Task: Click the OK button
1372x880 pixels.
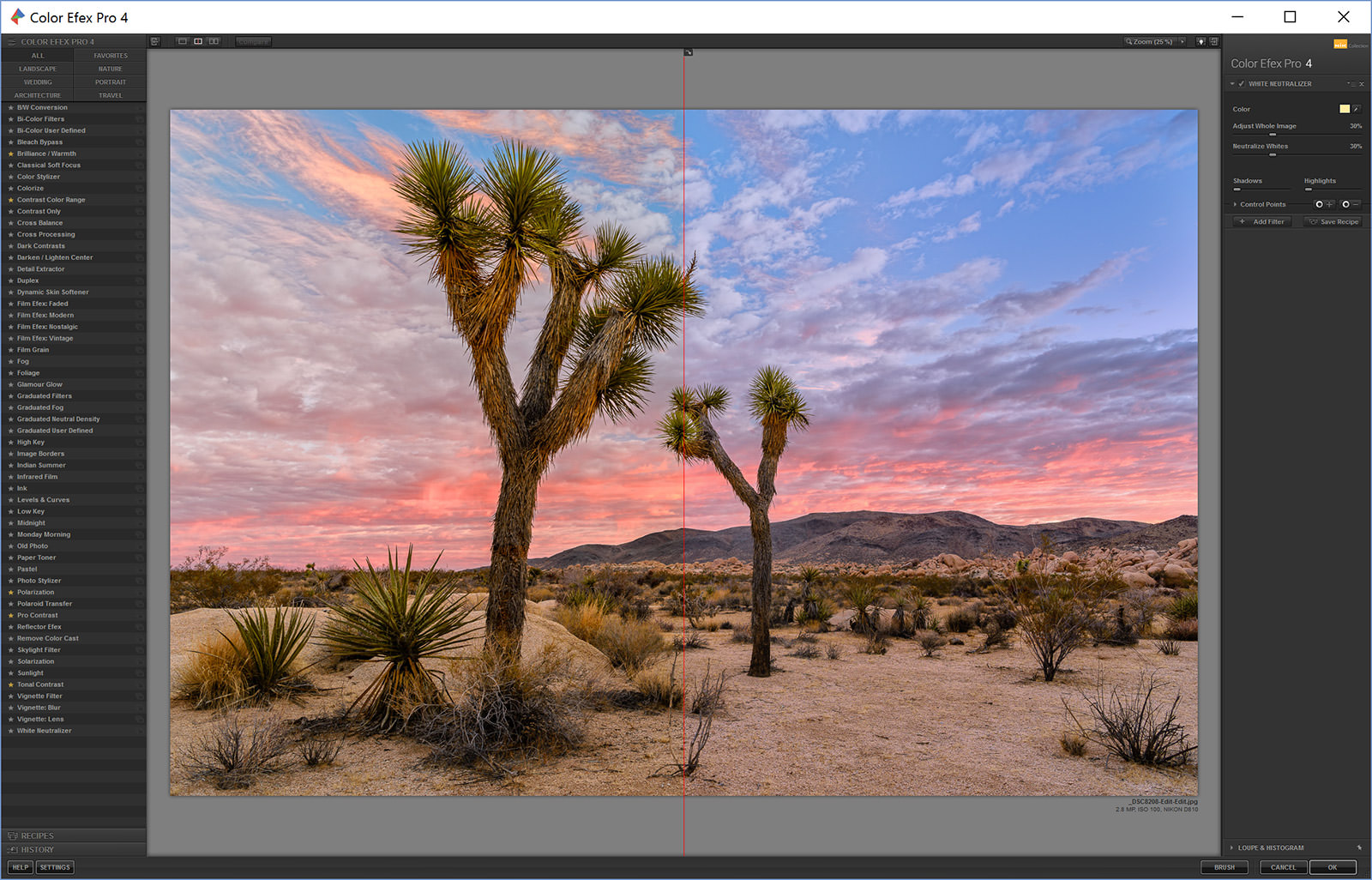Action: [1333, 867]
